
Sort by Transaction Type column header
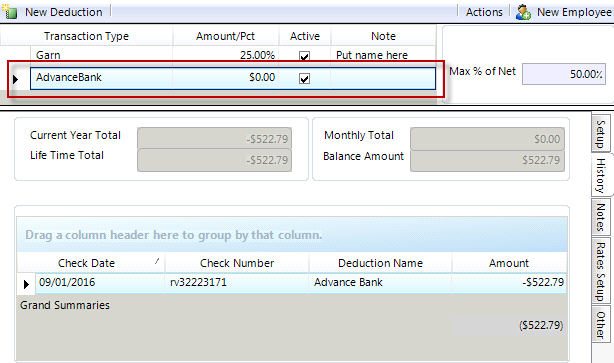point(86,36)
